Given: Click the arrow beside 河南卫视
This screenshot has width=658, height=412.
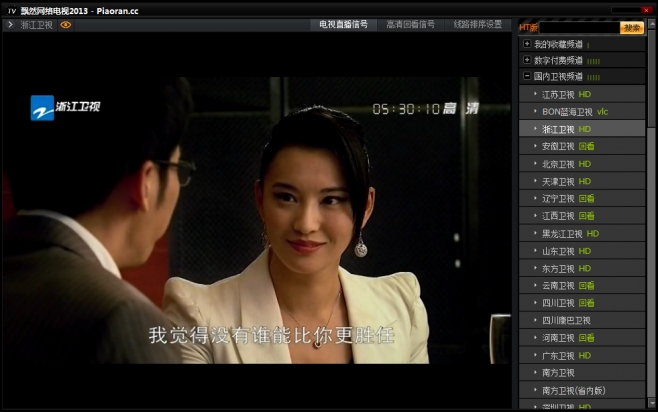Looking at the screenshot, I should tap(535, 337).
